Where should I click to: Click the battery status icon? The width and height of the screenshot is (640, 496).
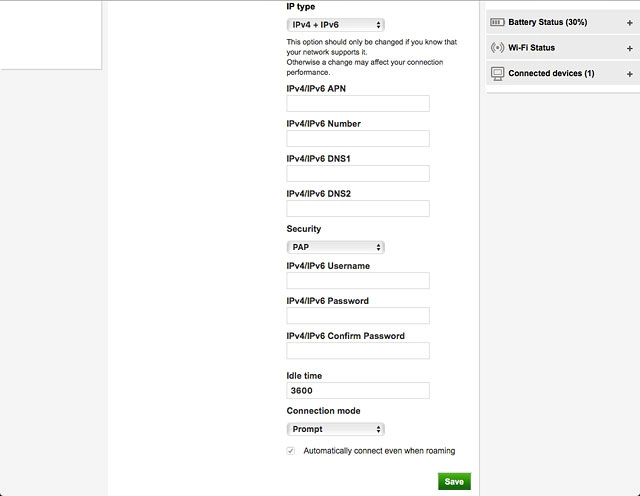[x=497, y=22]
